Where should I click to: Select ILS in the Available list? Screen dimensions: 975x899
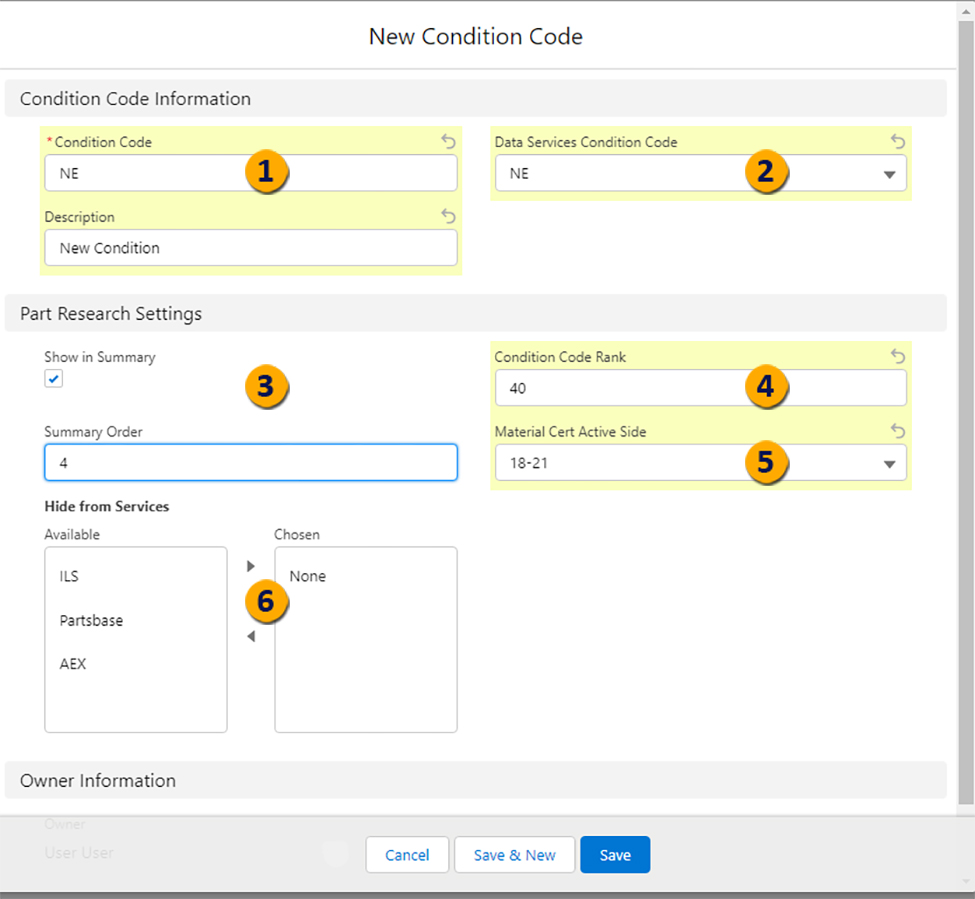tap(71, 576)
